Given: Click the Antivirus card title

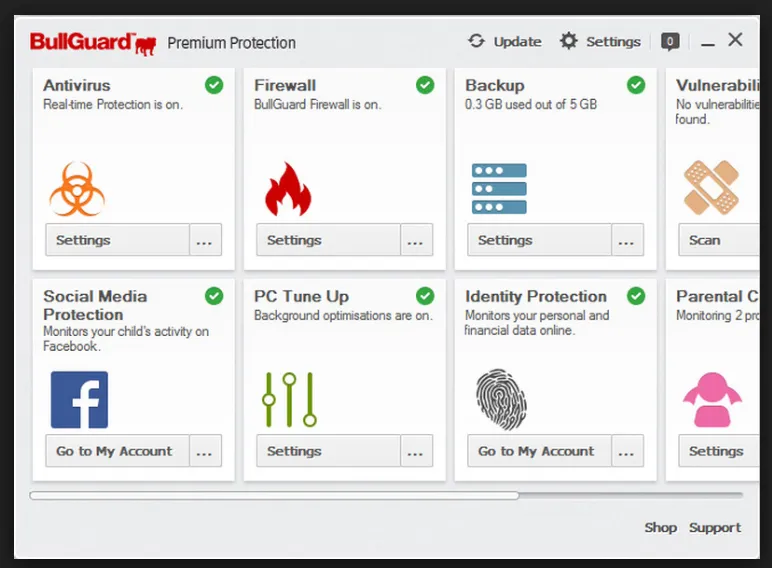Looking at the screenshot, I should click(x=77, y=85).
